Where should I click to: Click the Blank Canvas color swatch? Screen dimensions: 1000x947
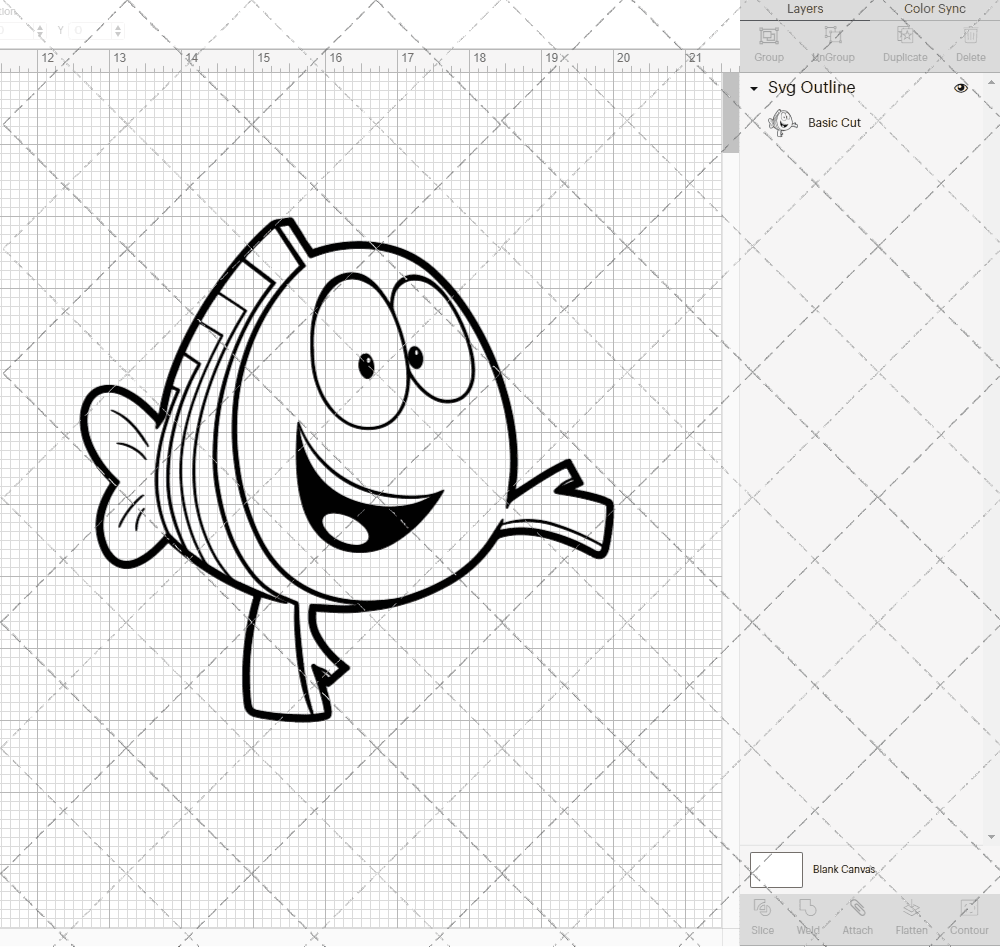(x=776, y=869)
